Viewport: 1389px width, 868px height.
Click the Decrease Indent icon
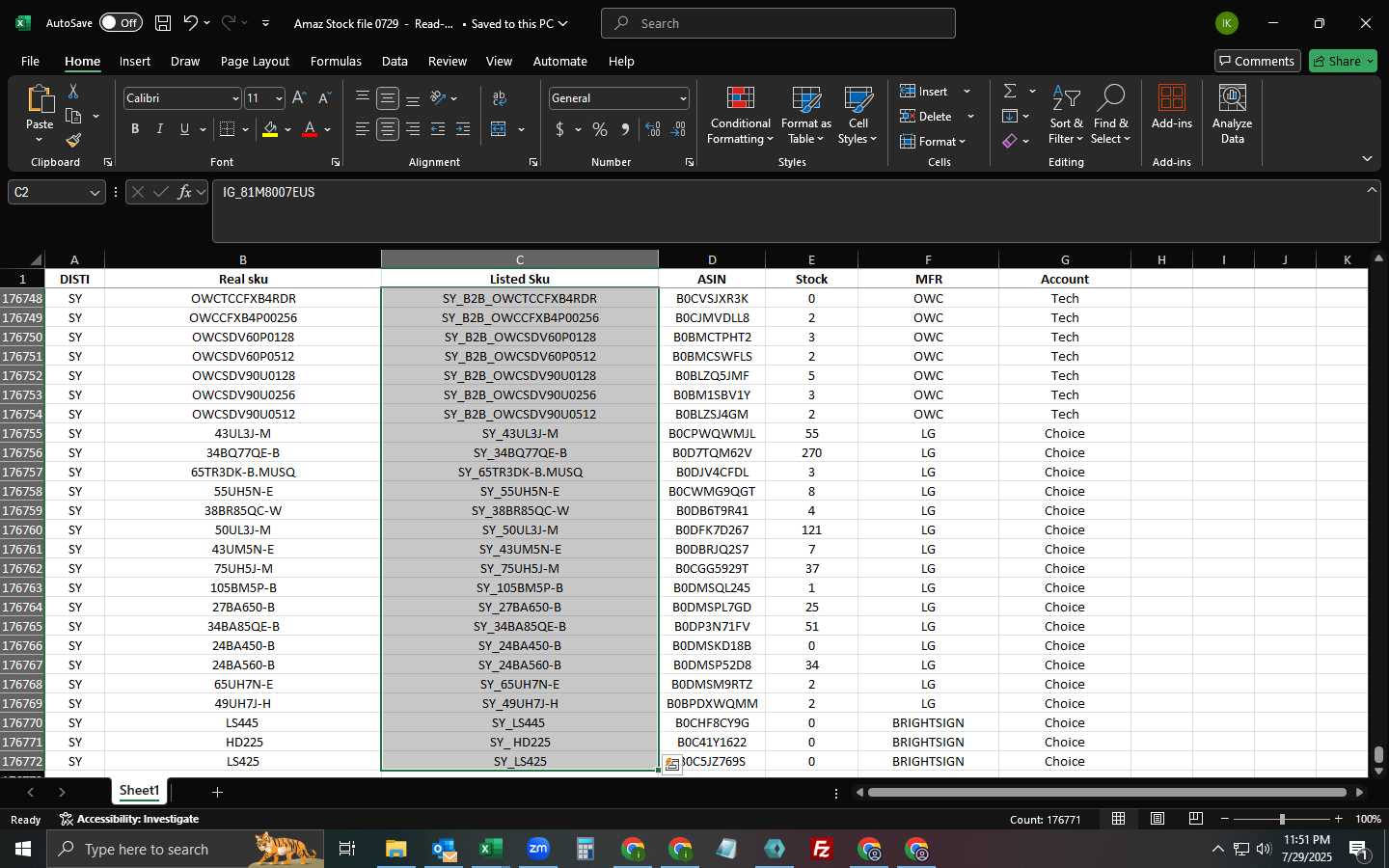[x=438, y=129]
